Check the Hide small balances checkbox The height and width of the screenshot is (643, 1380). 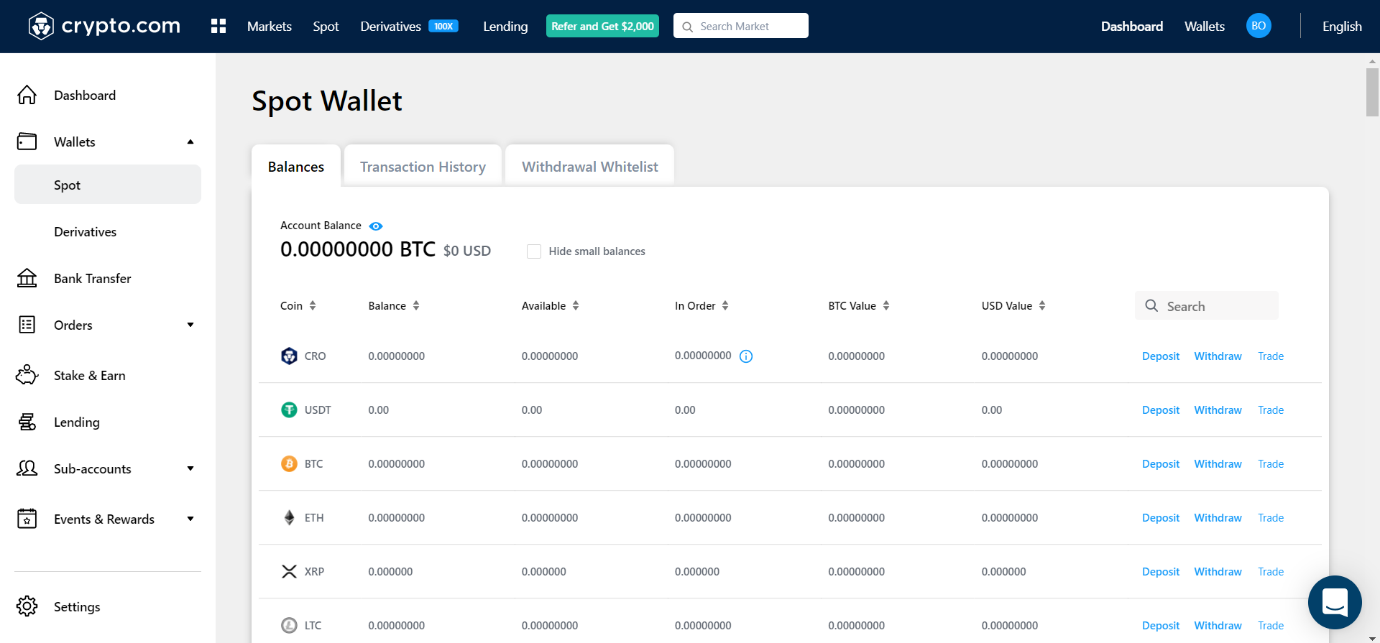[x=534, y=251]
